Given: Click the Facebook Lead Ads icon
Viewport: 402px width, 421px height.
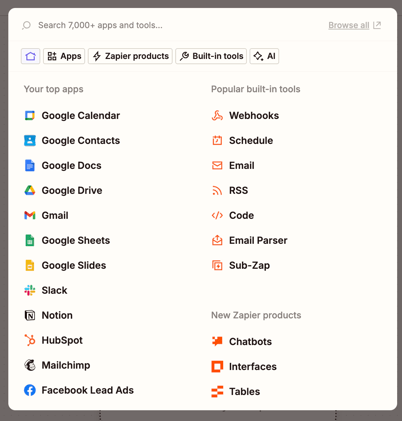Looking at the screenshot, I should pyautogui.click(x=30, y=390).
